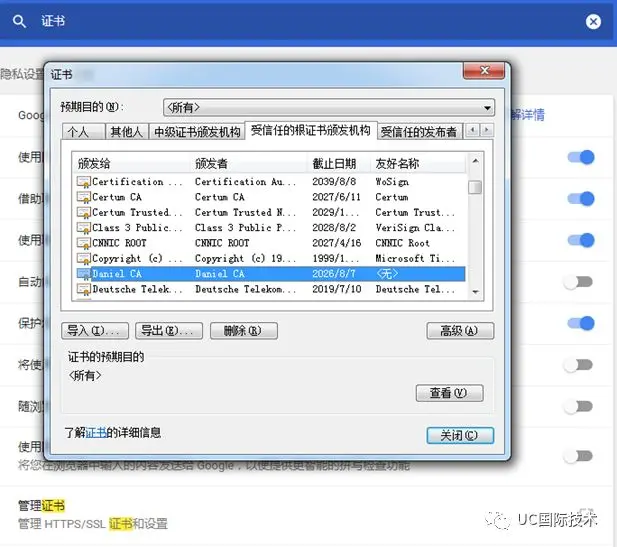The height and width of the screenshot is (547, 617).
Task: Click the 关闭(C) button
Action: [x=460, y=435]
